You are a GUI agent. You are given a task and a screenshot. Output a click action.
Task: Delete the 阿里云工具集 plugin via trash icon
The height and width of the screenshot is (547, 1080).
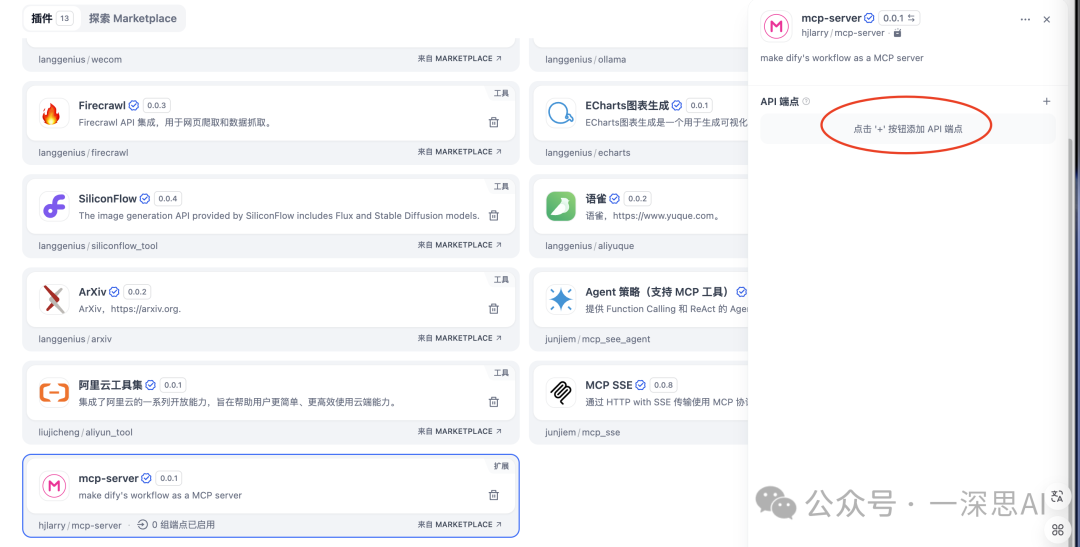coord(493,402)
